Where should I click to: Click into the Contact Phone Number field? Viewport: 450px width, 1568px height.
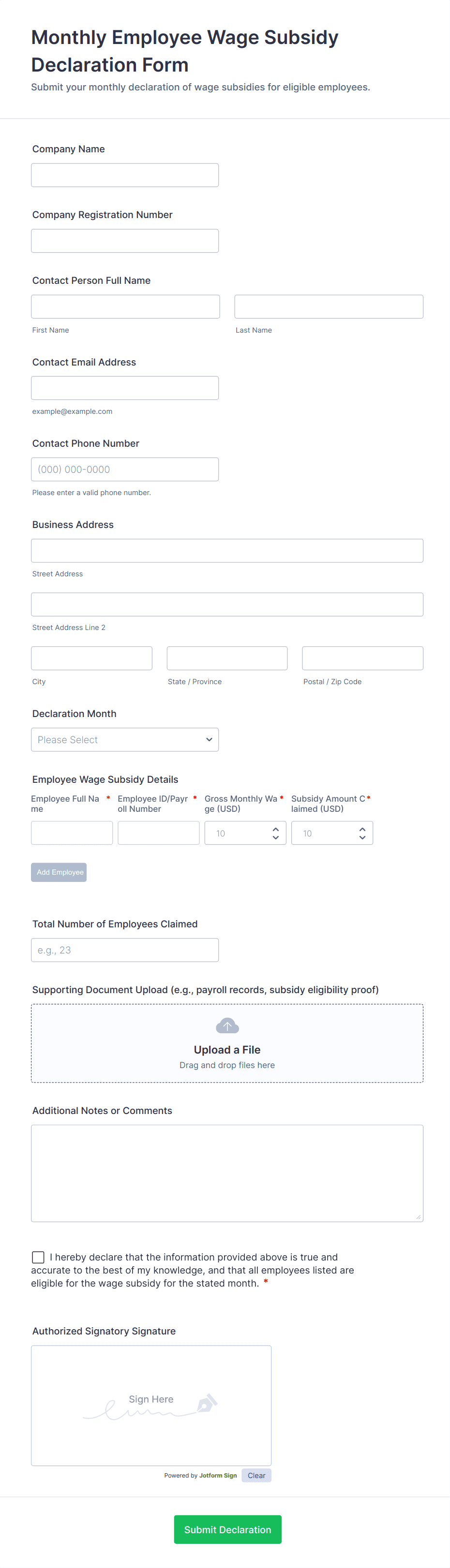pyautogui.click(x=125, y=469)
